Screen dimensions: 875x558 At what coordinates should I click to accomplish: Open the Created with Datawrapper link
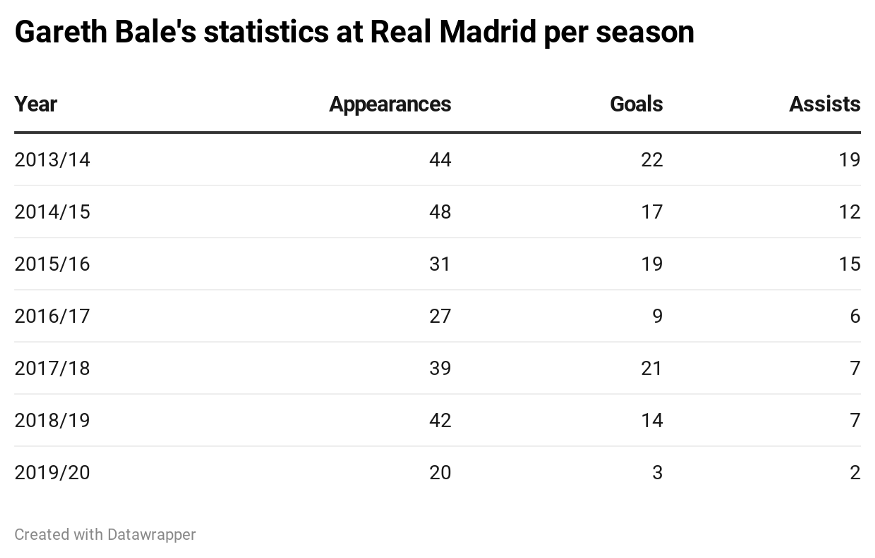click(x=105, y=534)
